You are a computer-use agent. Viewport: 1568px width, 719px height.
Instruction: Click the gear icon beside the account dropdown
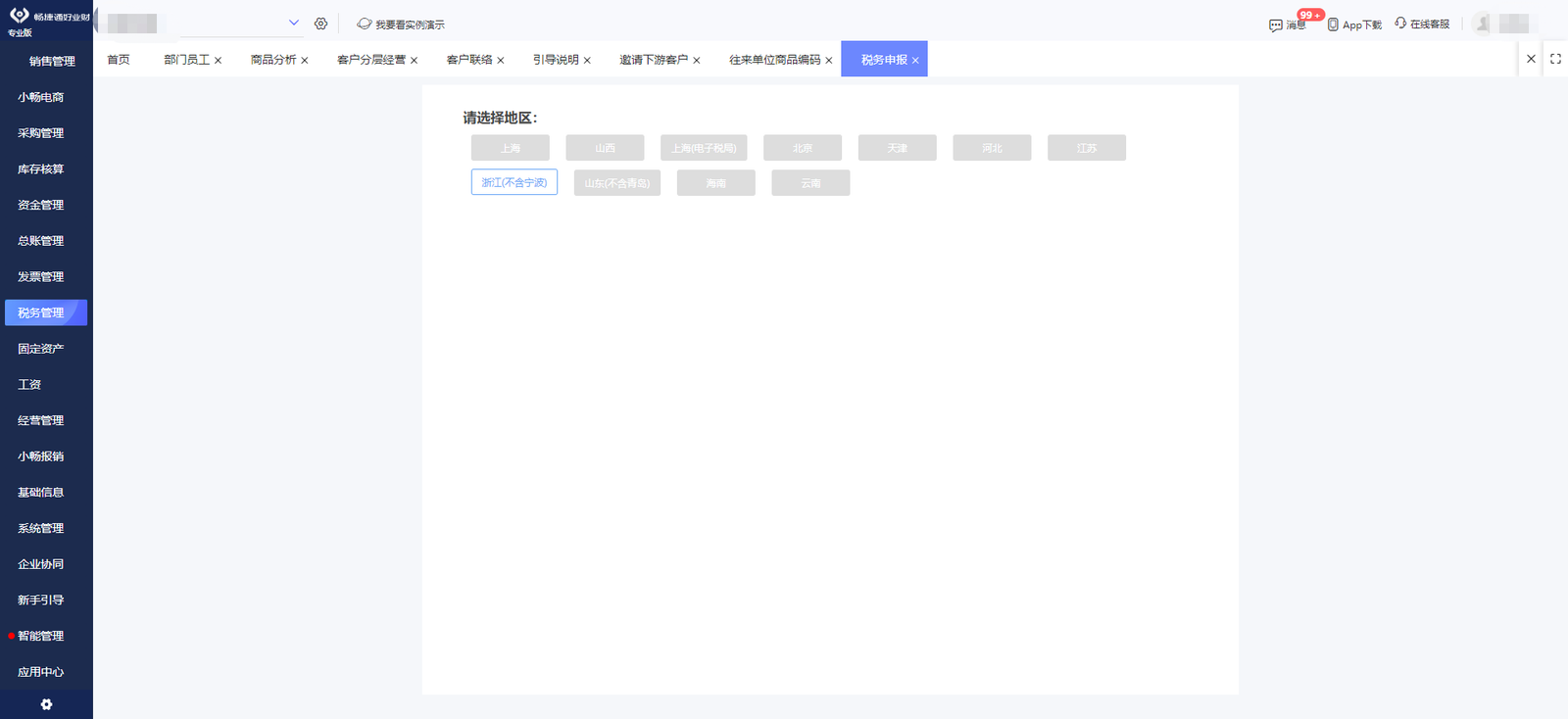320,24
